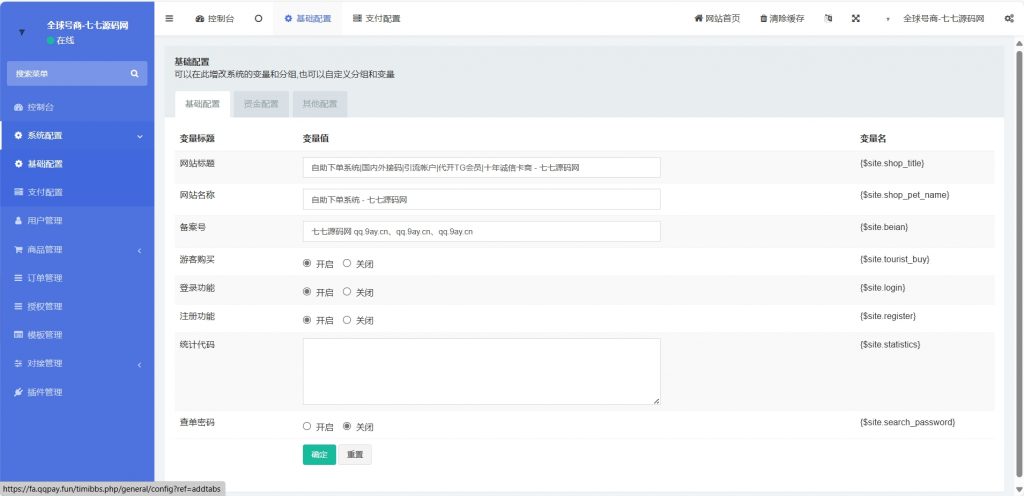Click the 重置 button

(x=355, y=455)
